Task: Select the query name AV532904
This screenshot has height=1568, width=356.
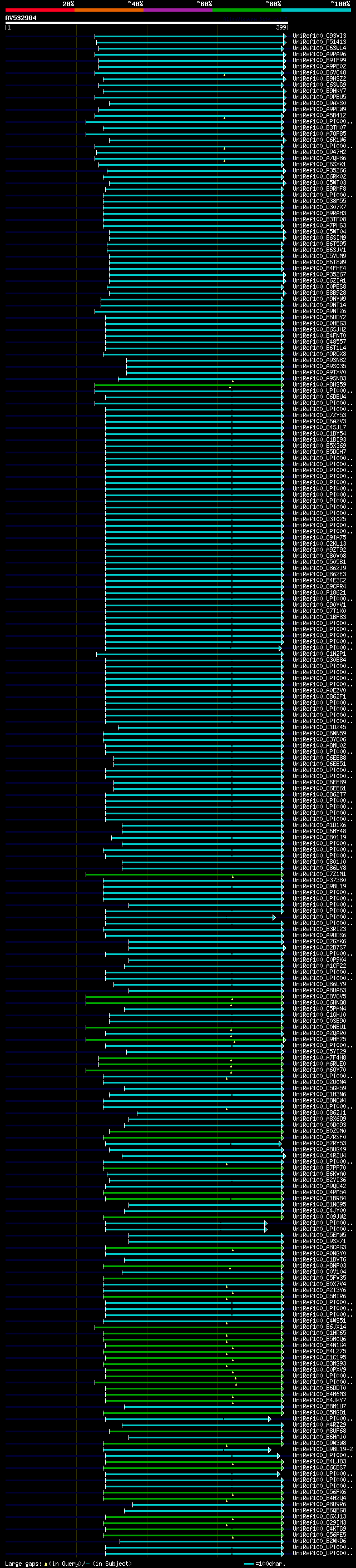Action: [21, 18]
